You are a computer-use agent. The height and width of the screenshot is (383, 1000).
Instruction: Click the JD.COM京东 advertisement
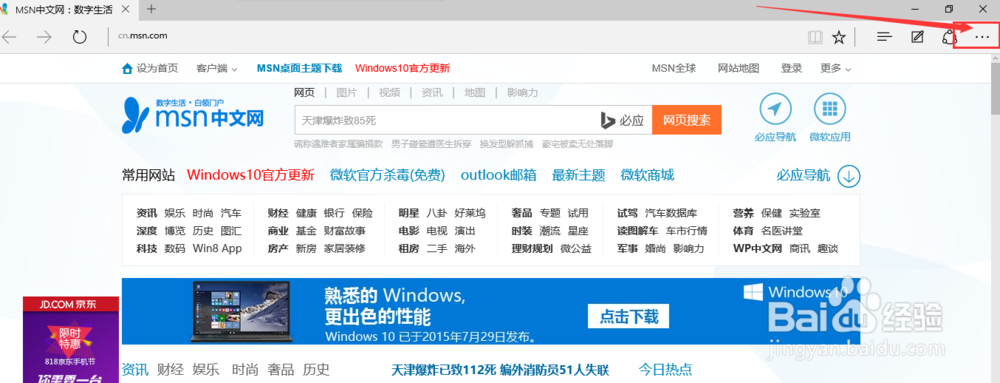[x=71, y=340]
